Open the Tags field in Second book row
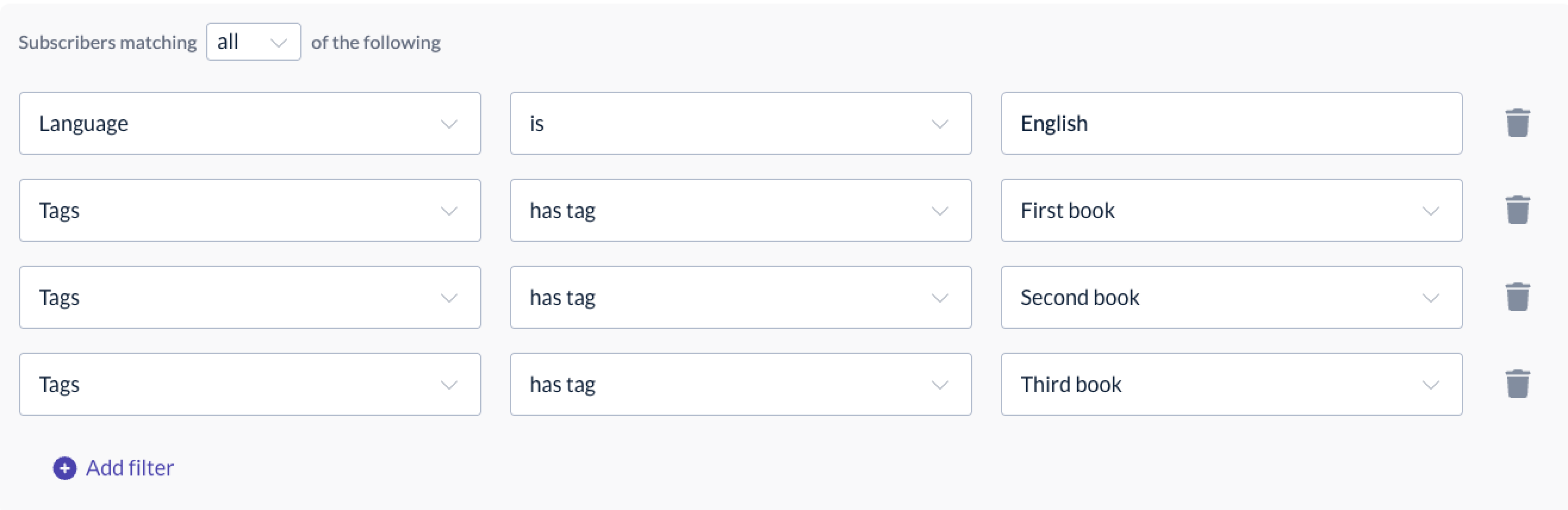 click(250, 298)
